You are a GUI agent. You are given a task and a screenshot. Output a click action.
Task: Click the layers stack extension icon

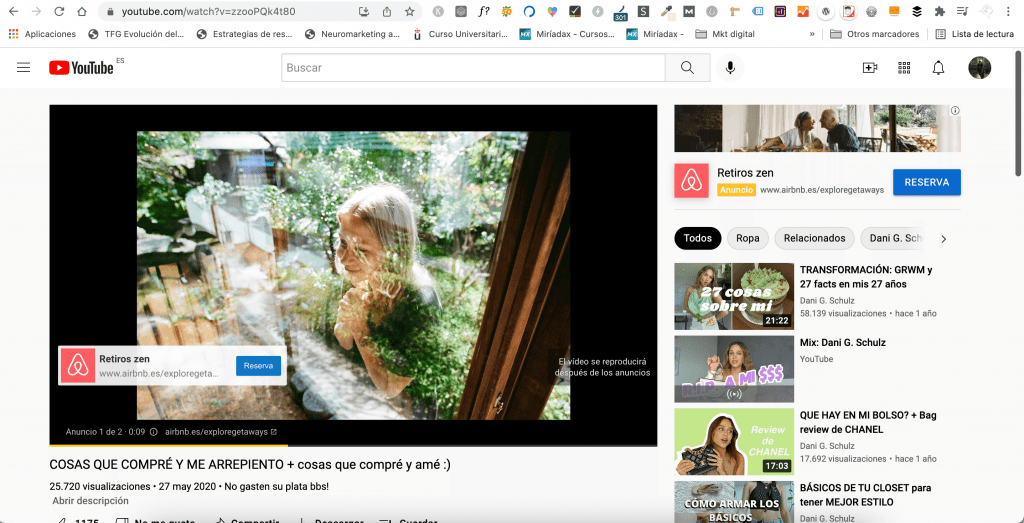917,11
